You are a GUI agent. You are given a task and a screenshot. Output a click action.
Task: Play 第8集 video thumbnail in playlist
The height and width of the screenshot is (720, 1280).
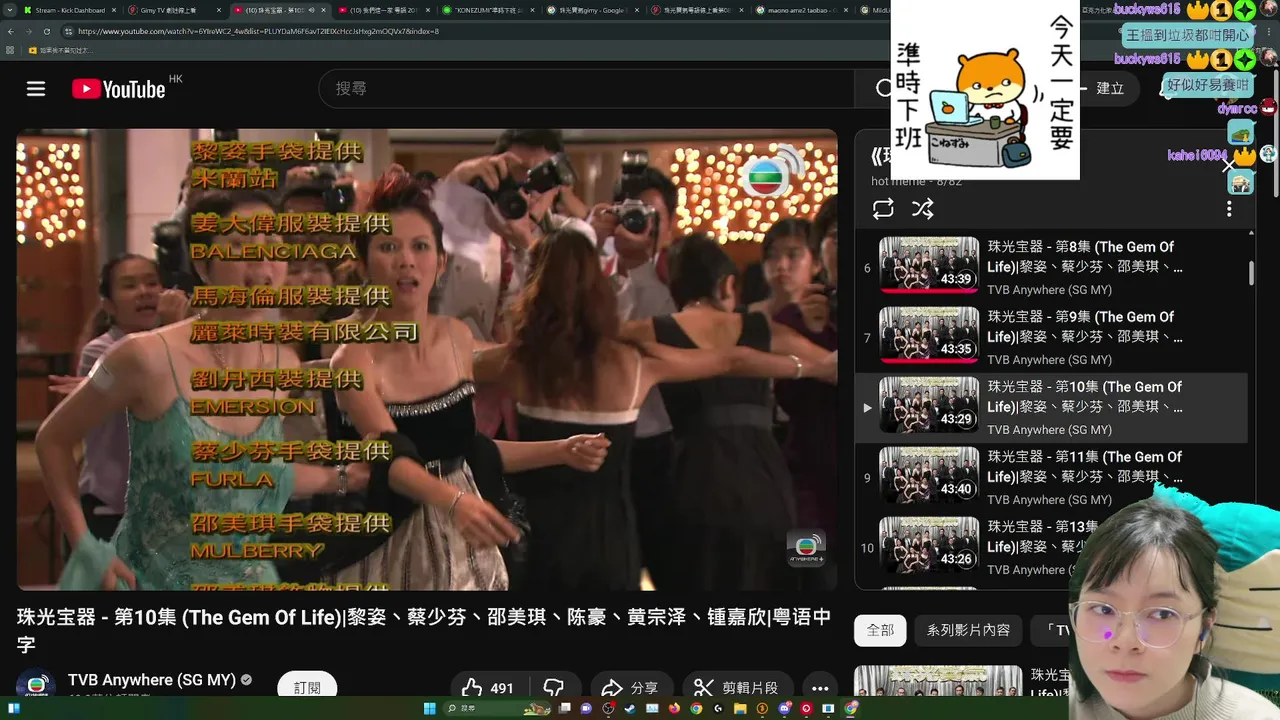pyautogui.click(x=929, y=265)
